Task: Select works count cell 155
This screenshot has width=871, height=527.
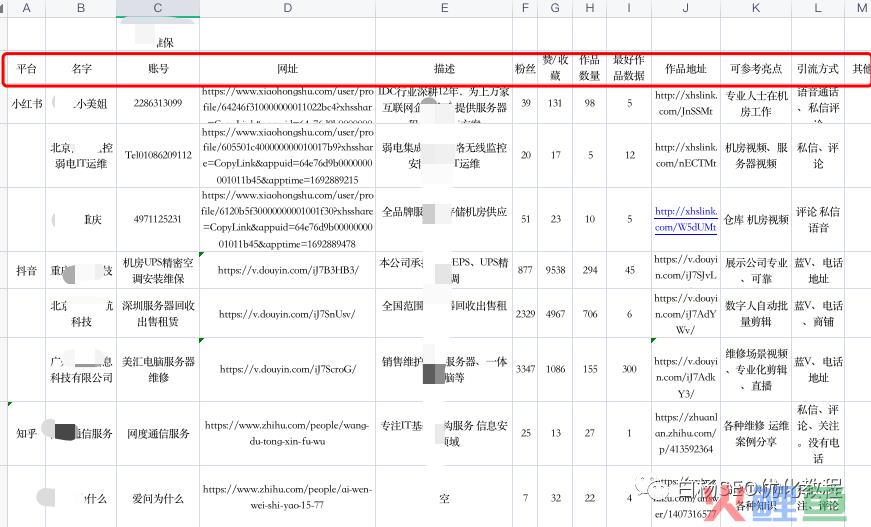Action: click(x=589, y=370)
